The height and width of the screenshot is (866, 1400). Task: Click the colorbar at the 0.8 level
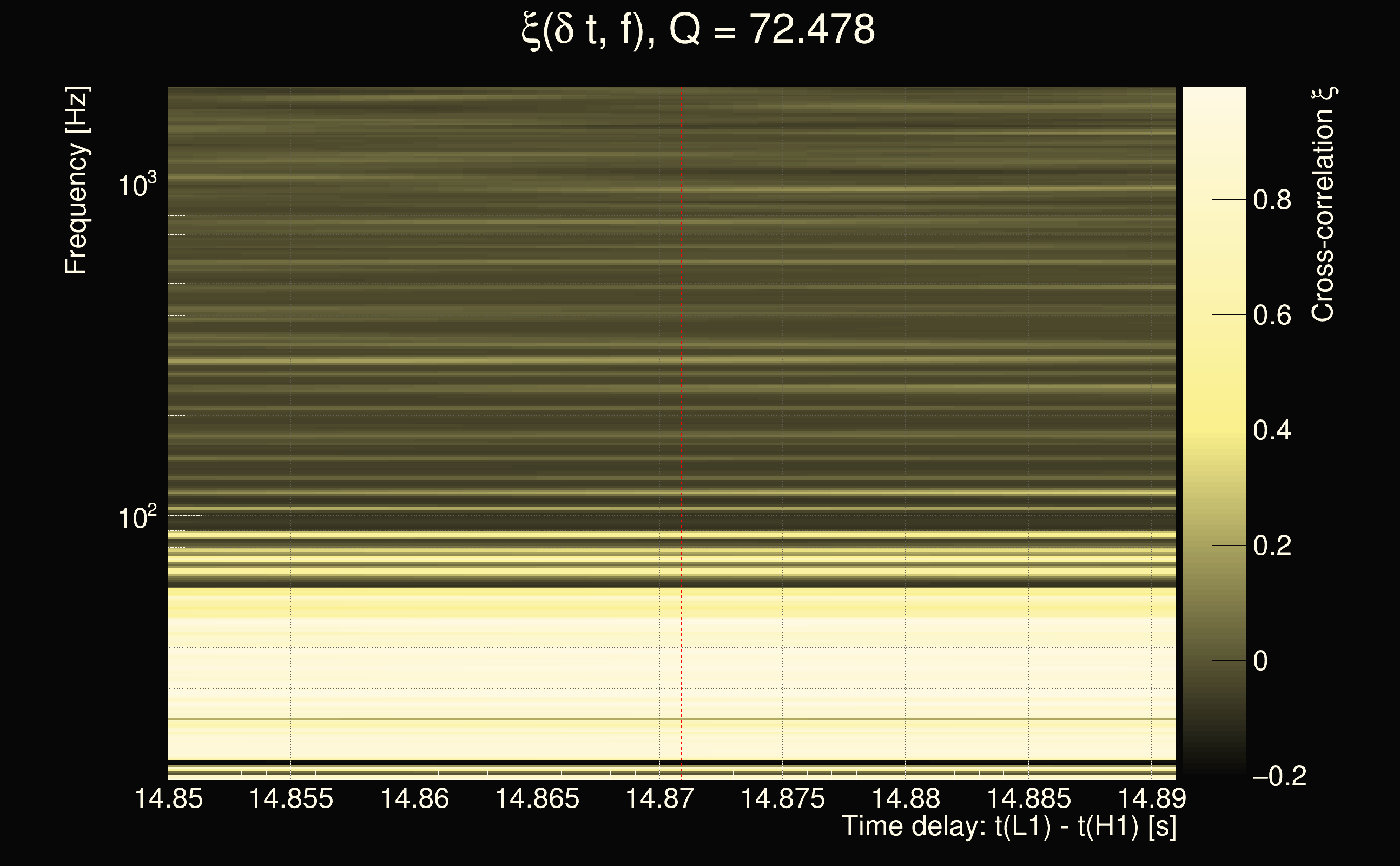point(1213,199)
